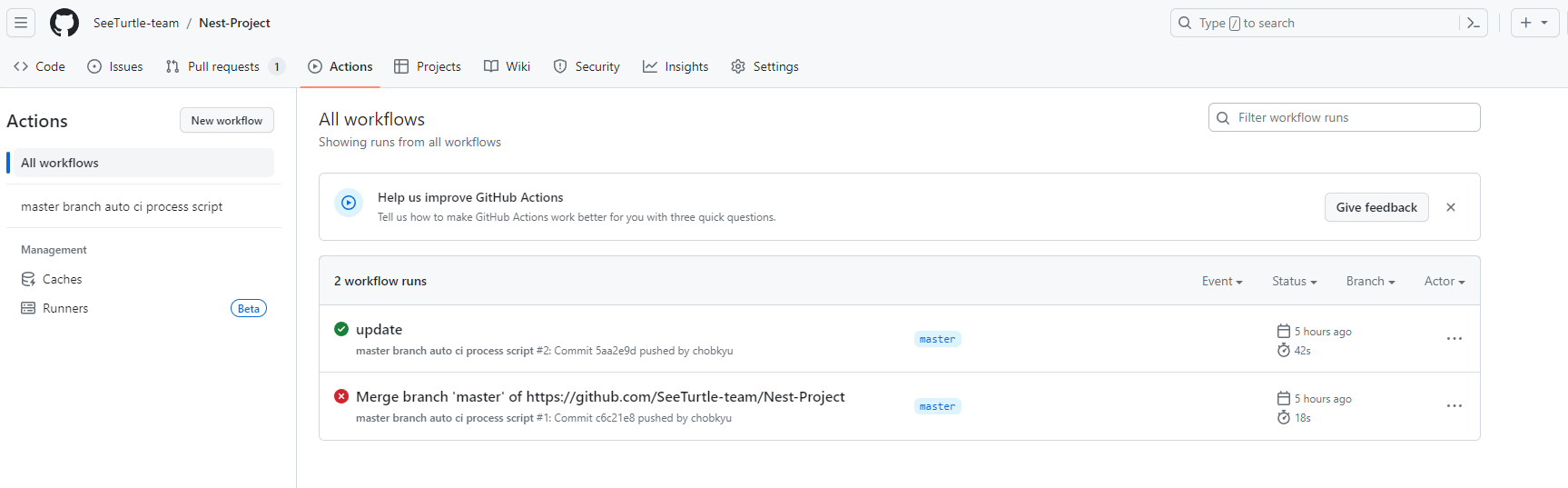This screenshot has width=1568, height=488.
Task: Open the hamburger navigation menu
Action: (21, 23)
